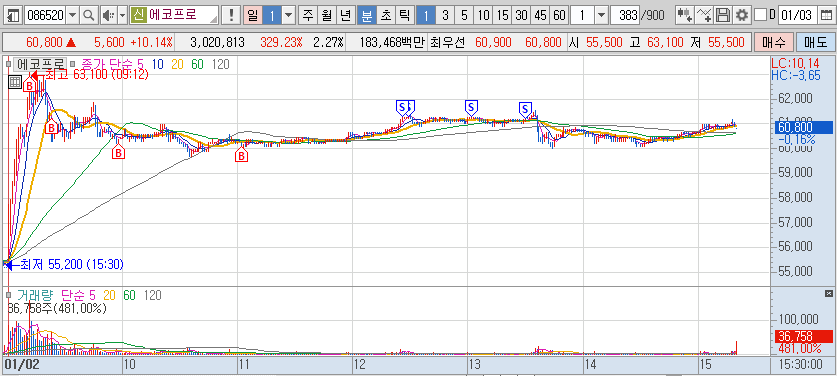Select the 주 weekly chart period
The height and width of the screenshot is (376, 837).
click(x=307, y=15)
